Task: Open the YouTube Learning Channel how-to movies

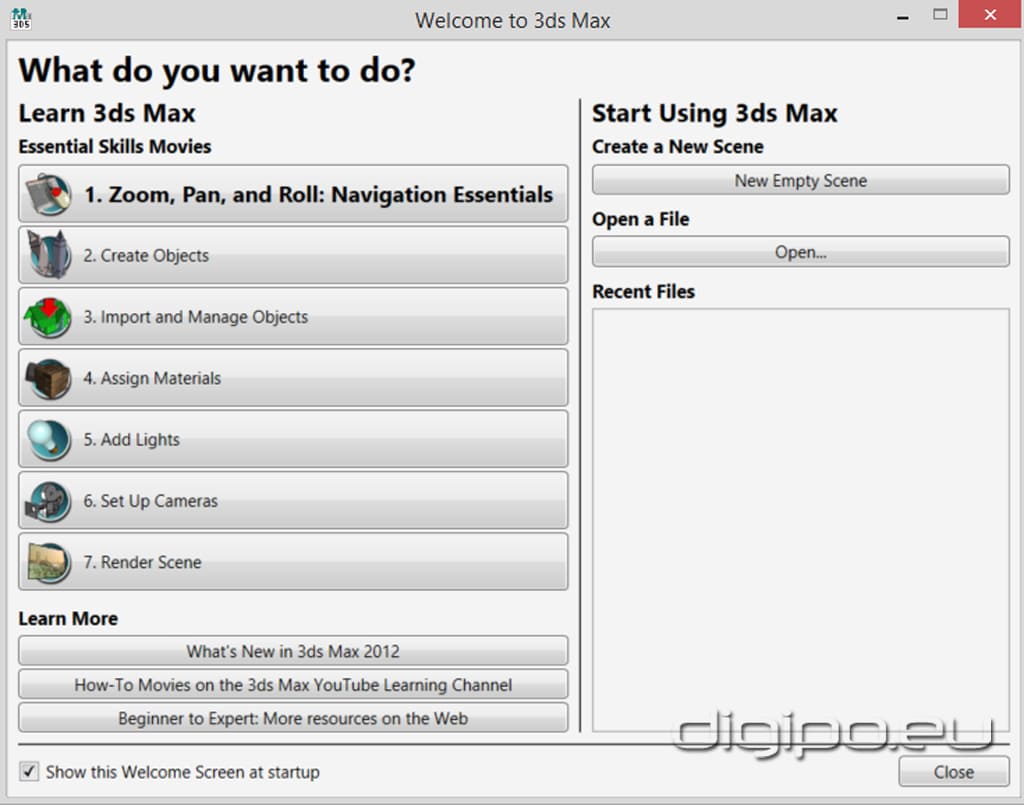Action: click(293, 685)
